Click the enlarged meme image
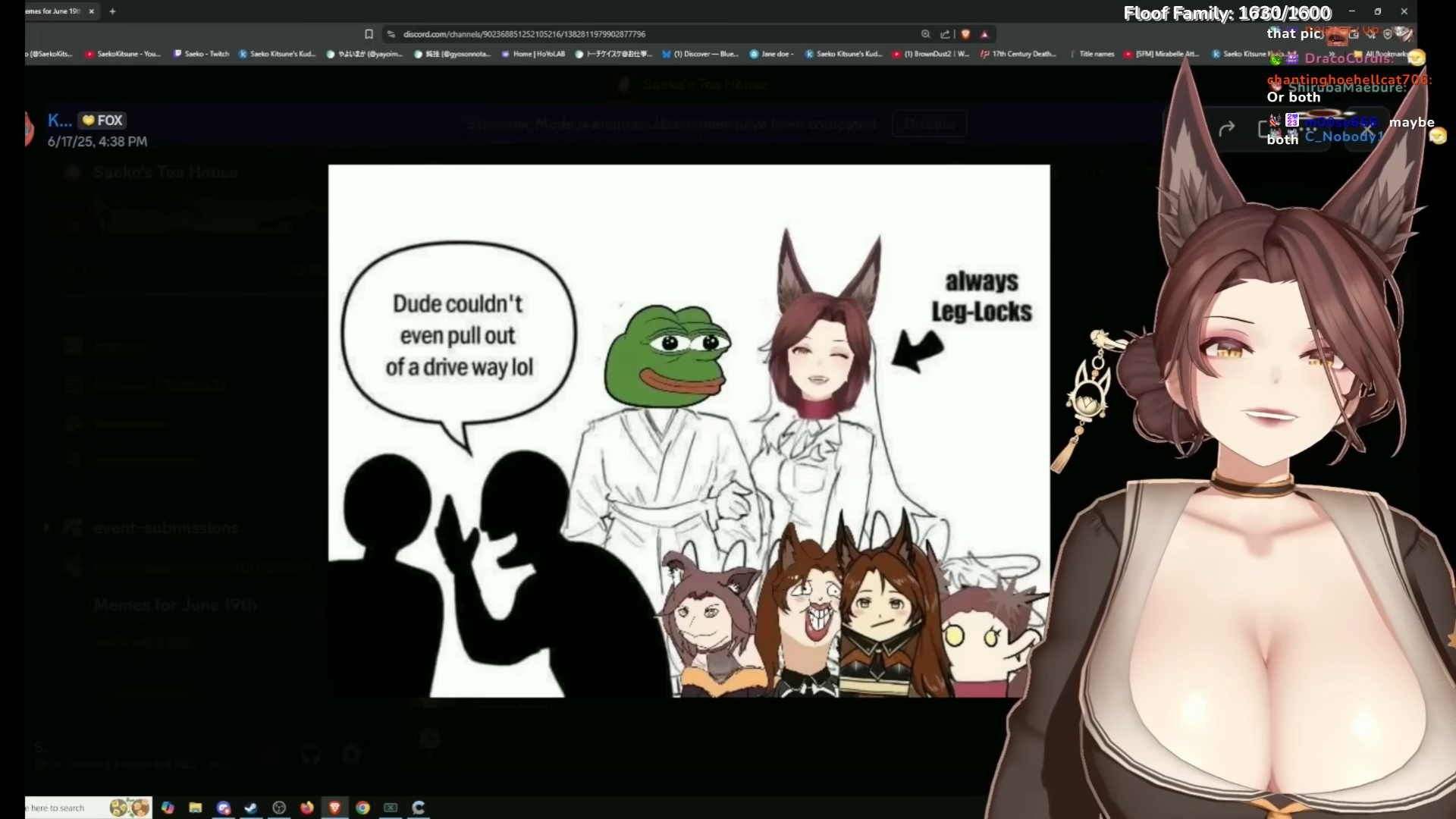The width and height of the screenshot is (1456, 819). [689, 431]
